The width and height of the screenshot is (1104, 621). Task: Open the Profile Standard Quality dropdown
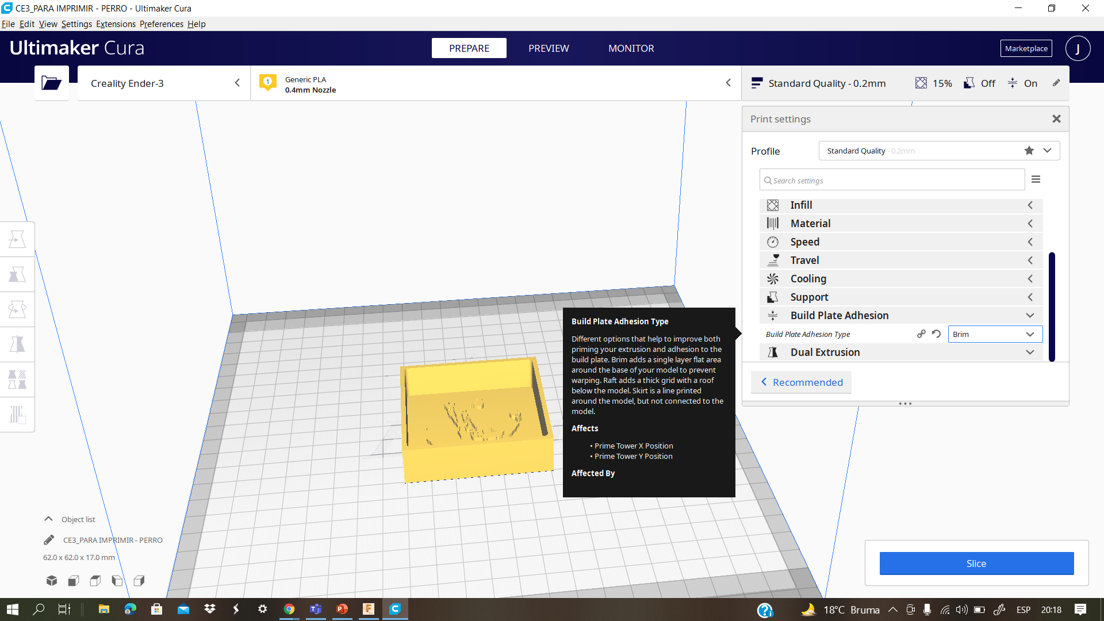(x=939, y=151)
